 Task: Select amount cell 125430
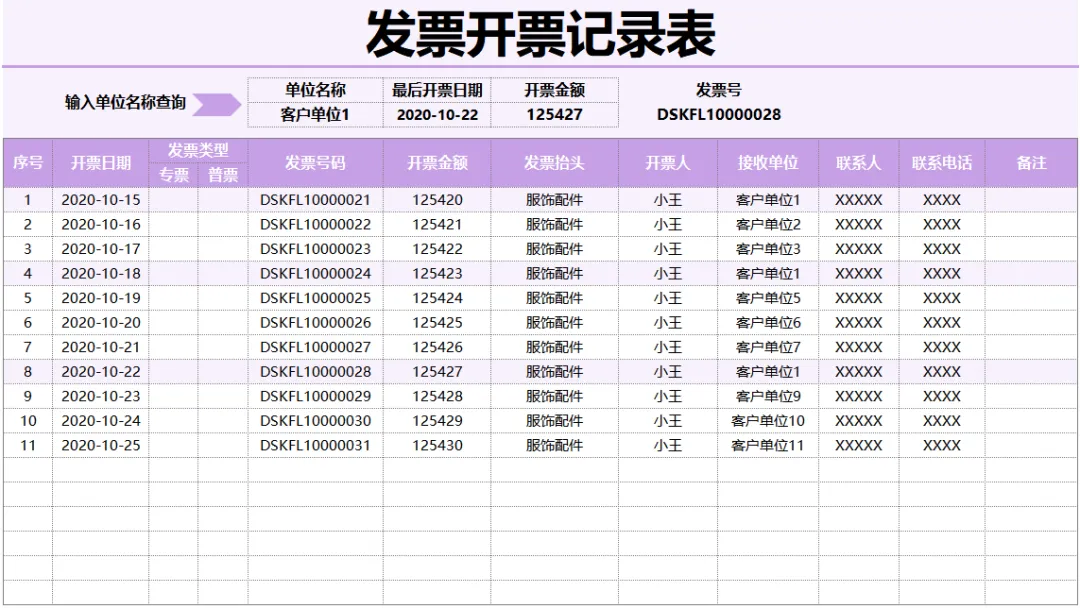tap(437, 446)
